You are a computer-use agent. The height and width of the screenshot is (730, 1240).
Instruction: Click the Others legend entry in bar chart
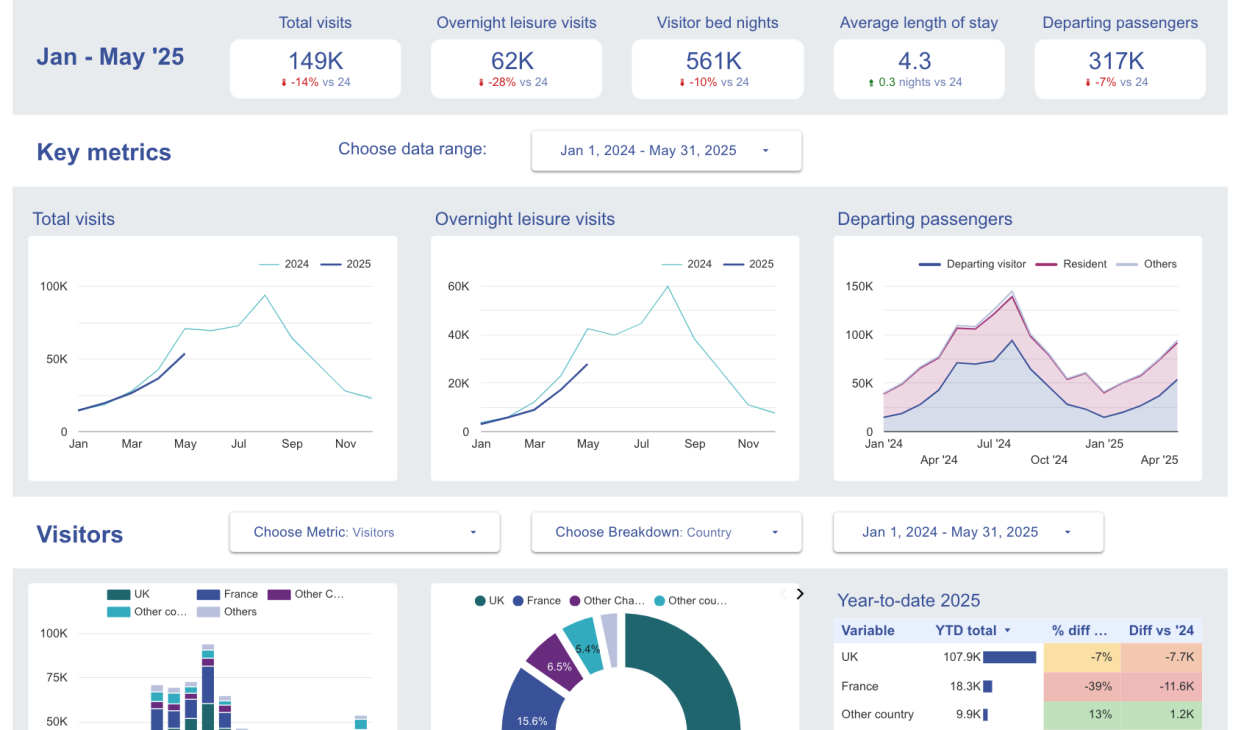pyautogui.click(x=227, y=612)
